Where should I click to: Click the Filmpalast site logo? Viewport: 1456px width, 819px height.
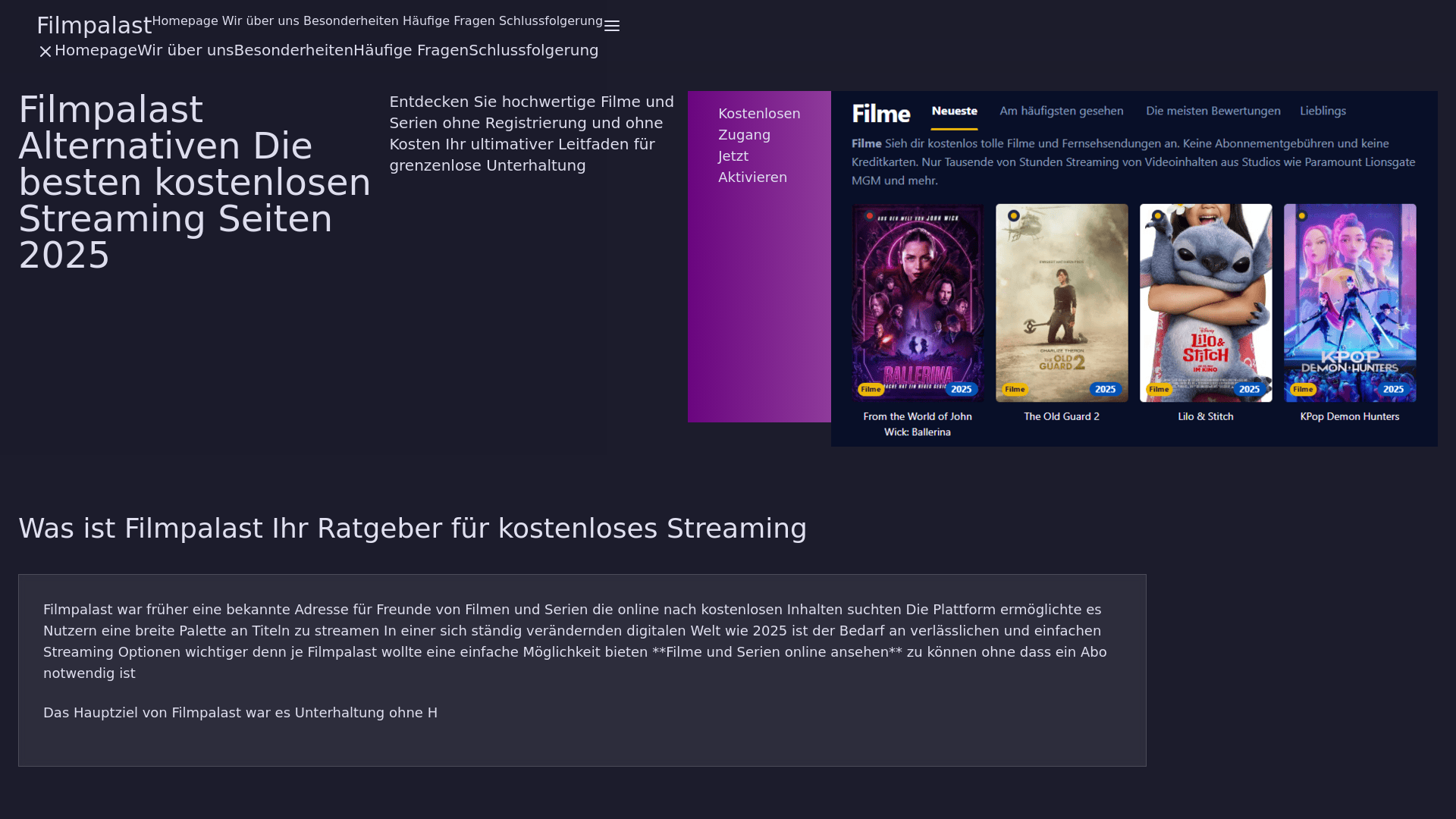pyautogui.click(x=94, y=25)
